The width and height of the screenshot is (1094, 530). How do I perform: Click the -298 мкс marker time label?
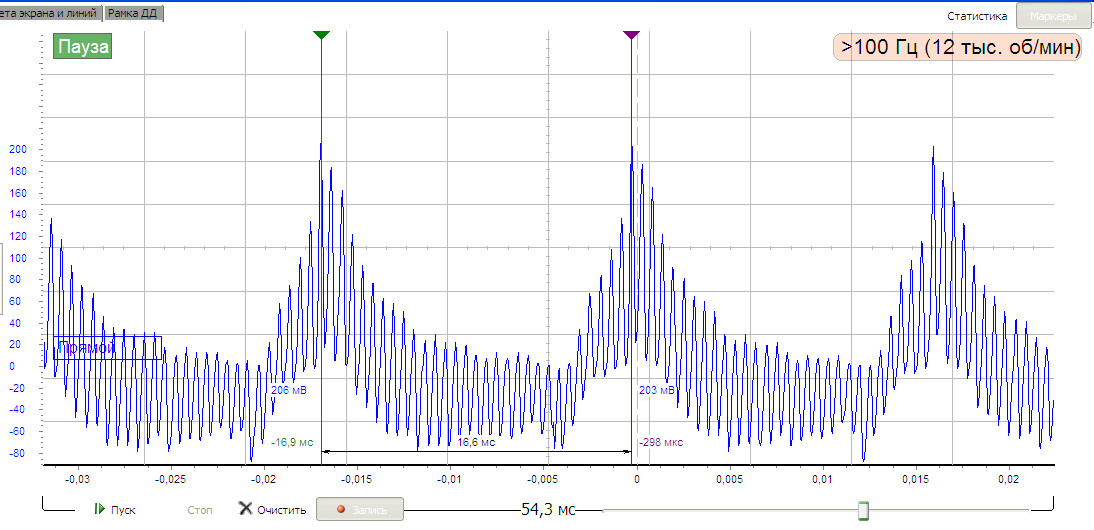click(661, 442)
